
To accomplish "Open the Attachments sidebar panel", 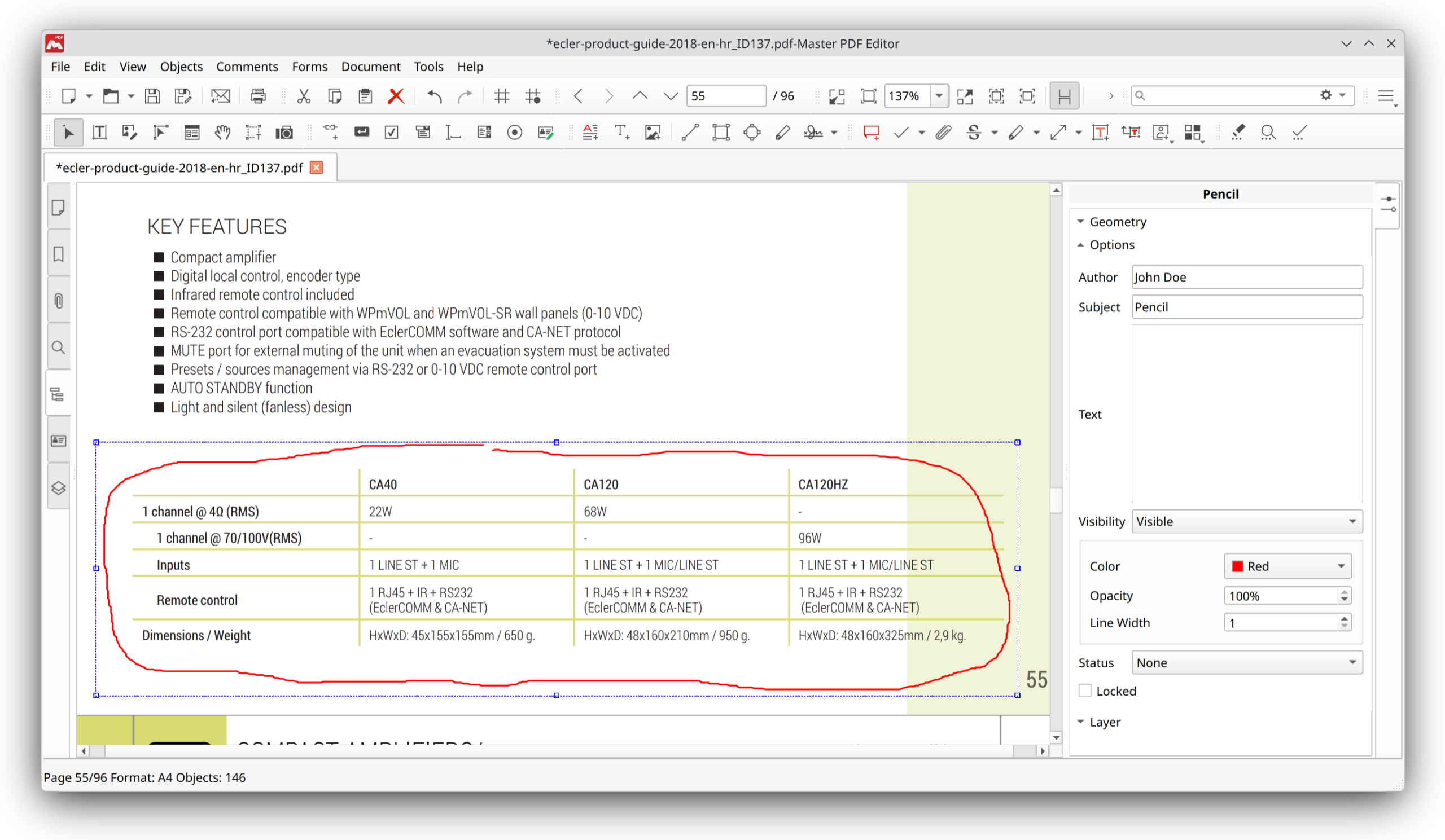I will click(x=59, y=301).
